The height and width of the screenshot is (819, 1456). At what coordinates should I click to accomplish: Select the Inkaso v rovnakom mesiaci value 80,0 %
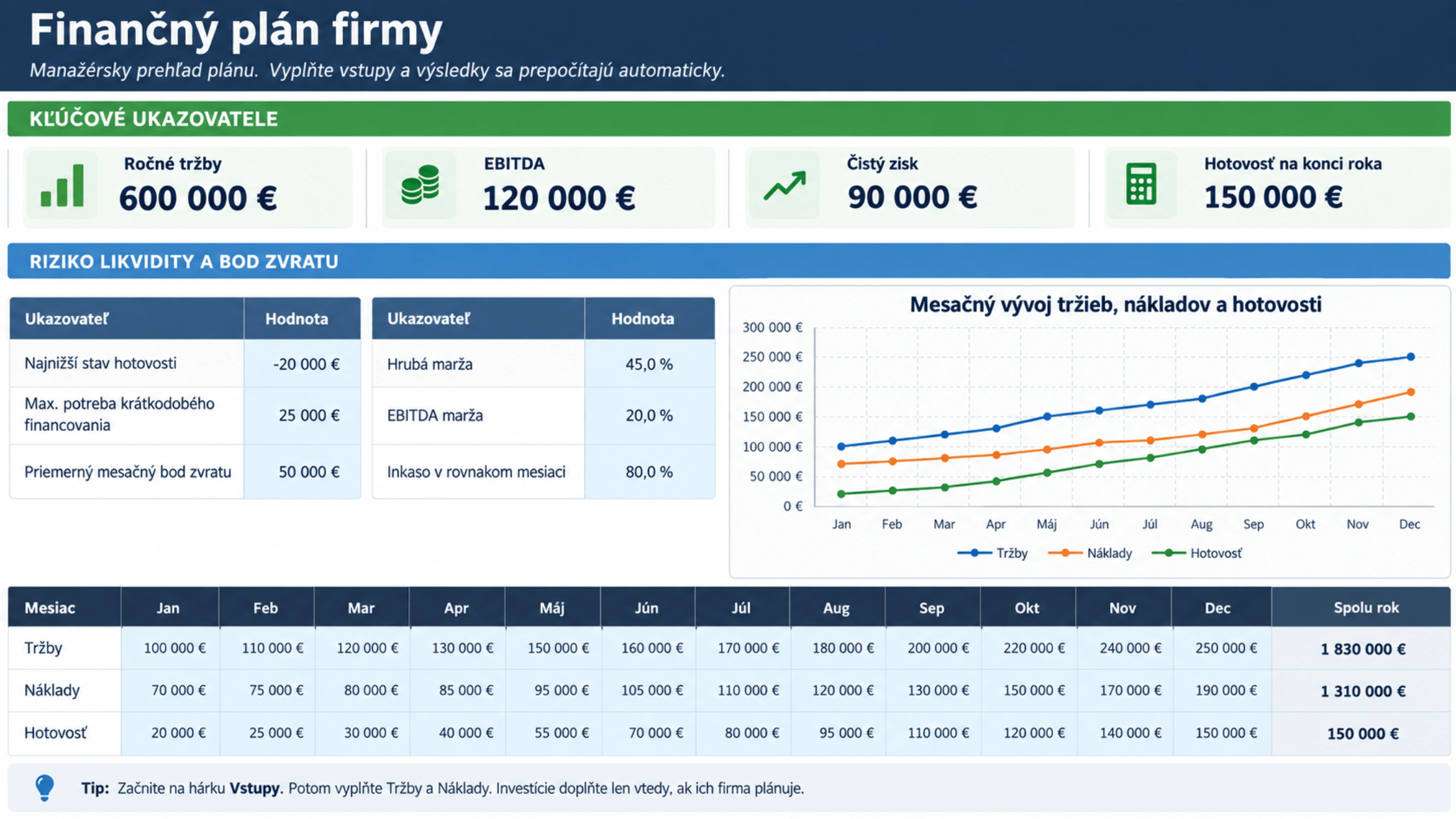pos(649,472)
